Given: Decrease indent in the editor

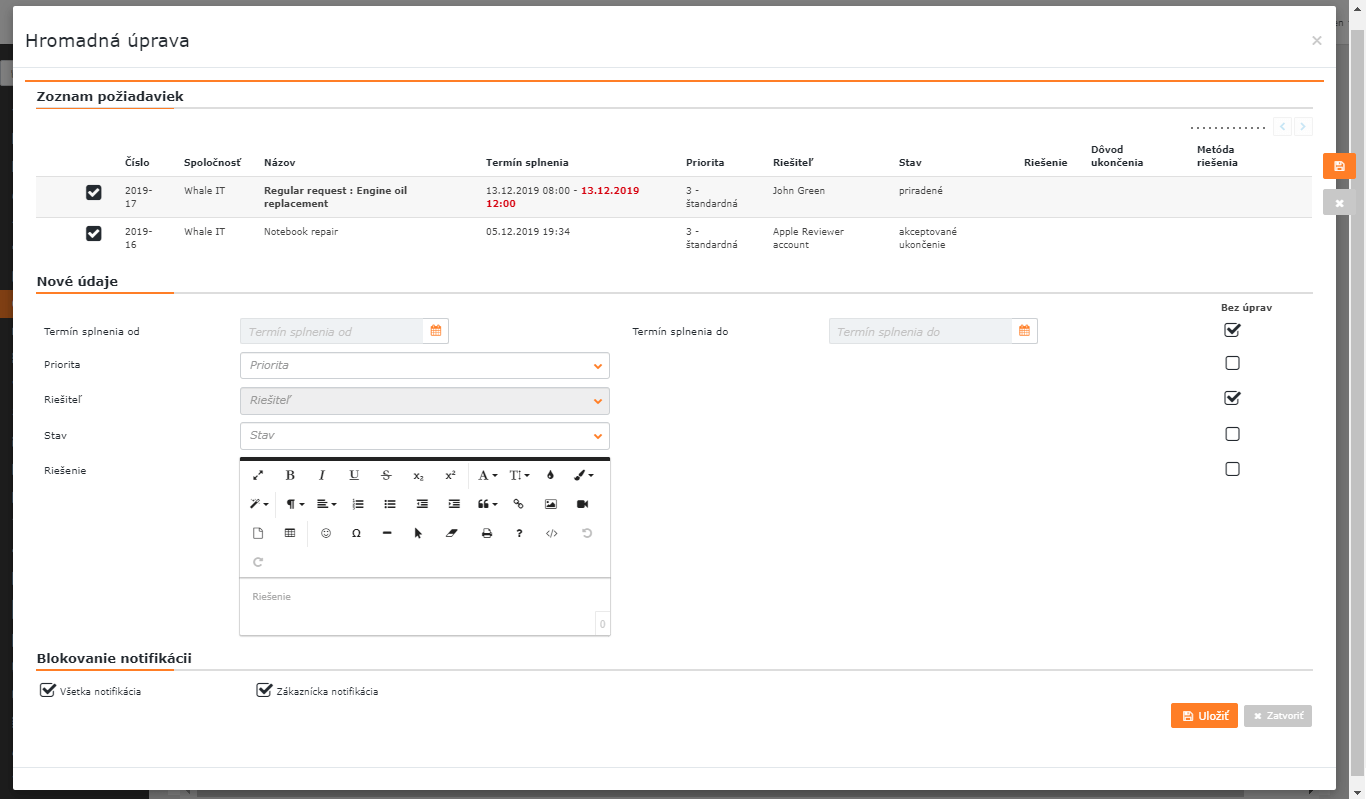Looking at the screenshot, I should (x=422, y=505).
